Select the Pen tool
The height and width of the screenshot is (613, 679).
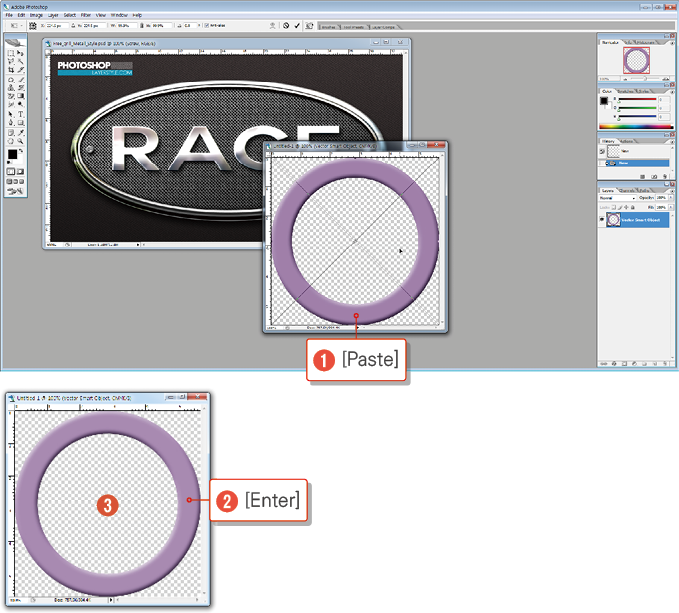click(x=11, y=123)
